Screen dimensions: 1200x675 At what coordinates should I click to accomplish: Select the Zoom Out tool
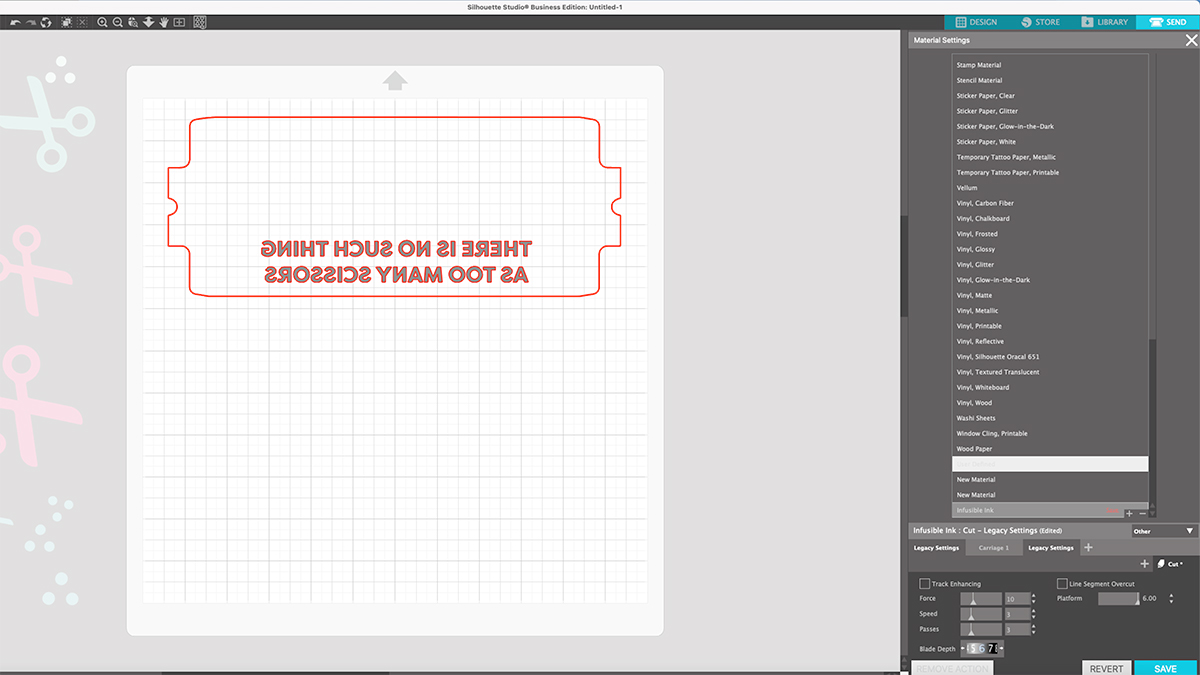click(x=117, y=21)
